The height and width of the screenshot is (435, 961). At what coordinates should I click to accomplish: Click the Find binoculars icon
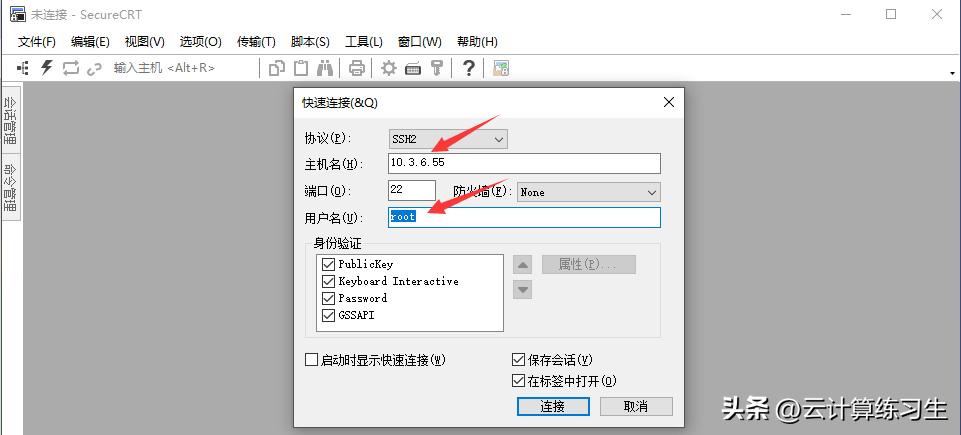325,68
